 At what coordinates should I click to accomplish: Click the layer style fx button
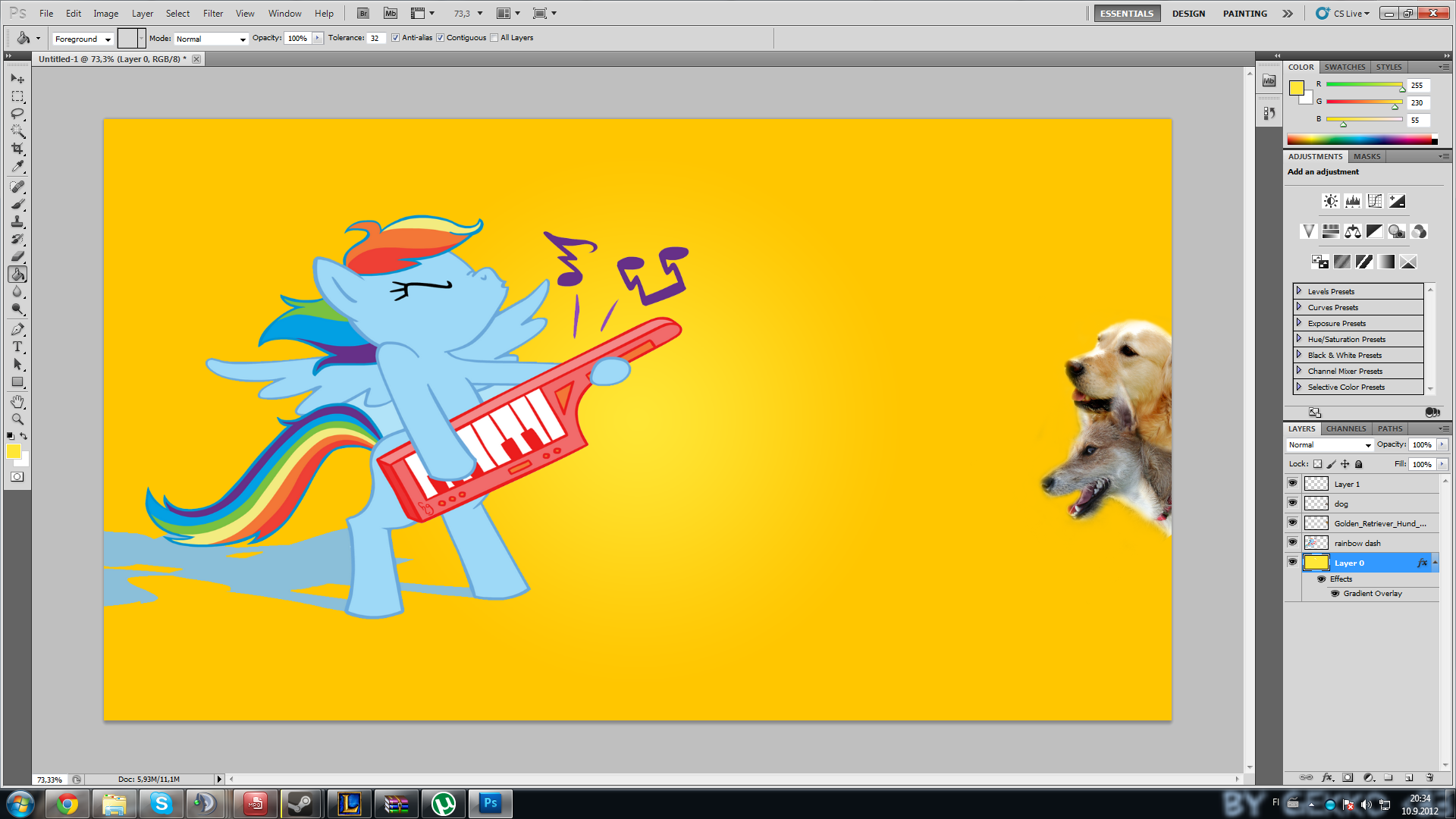(x=1327, y=777)
